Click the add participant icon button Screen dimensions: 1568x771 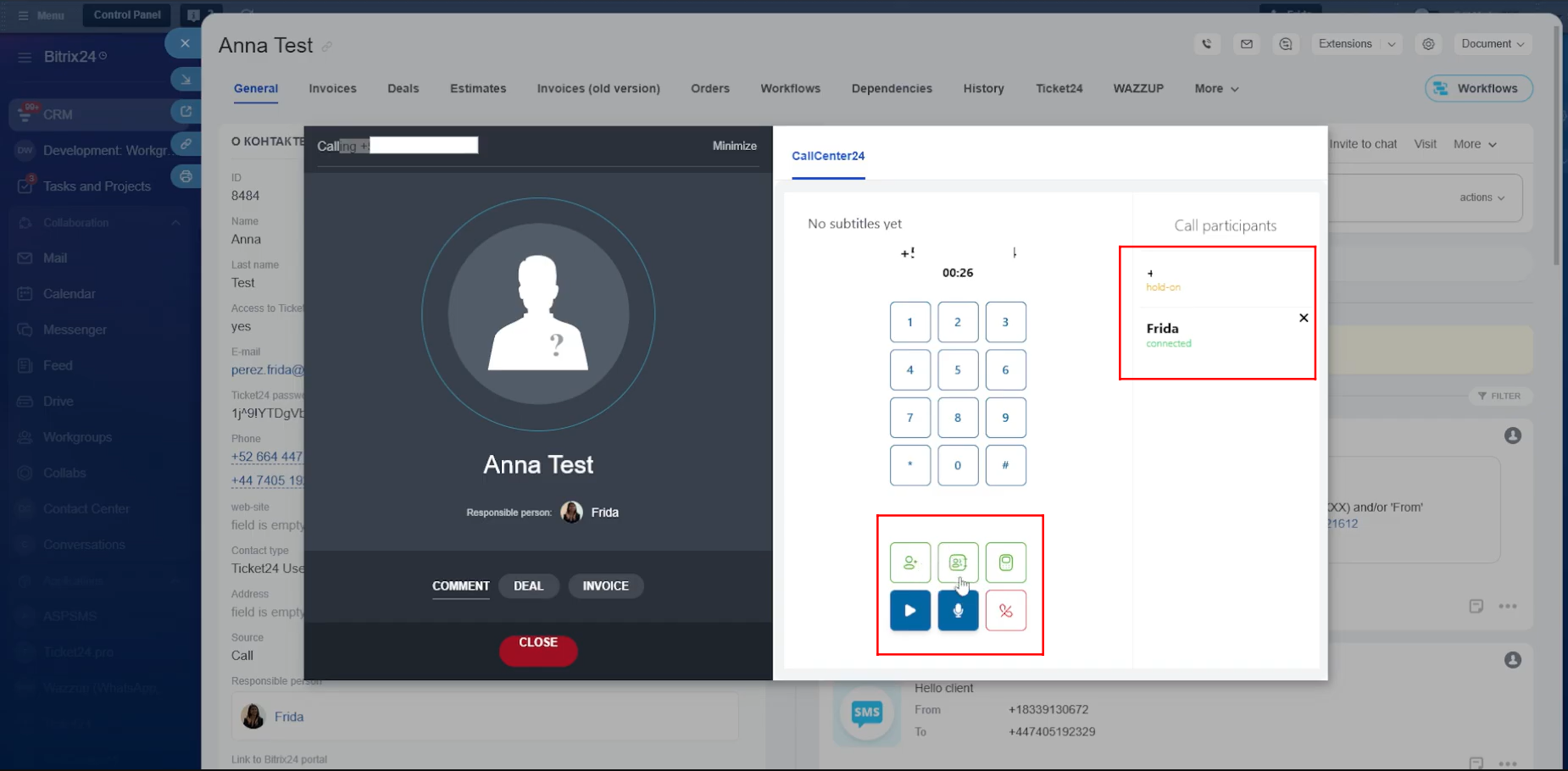[x=910, y=563]
